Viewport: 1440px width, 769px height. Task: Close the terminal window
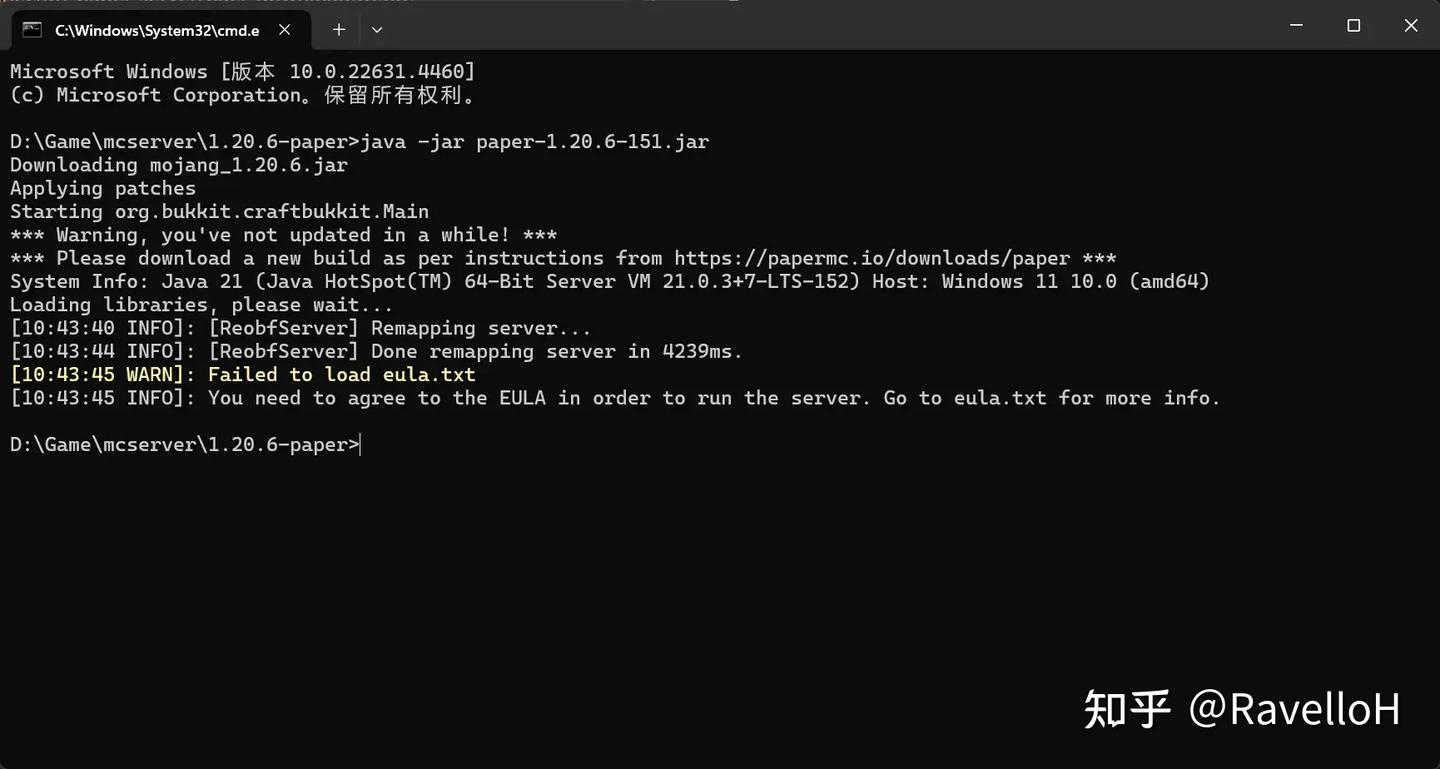[x=1411, y=26]
